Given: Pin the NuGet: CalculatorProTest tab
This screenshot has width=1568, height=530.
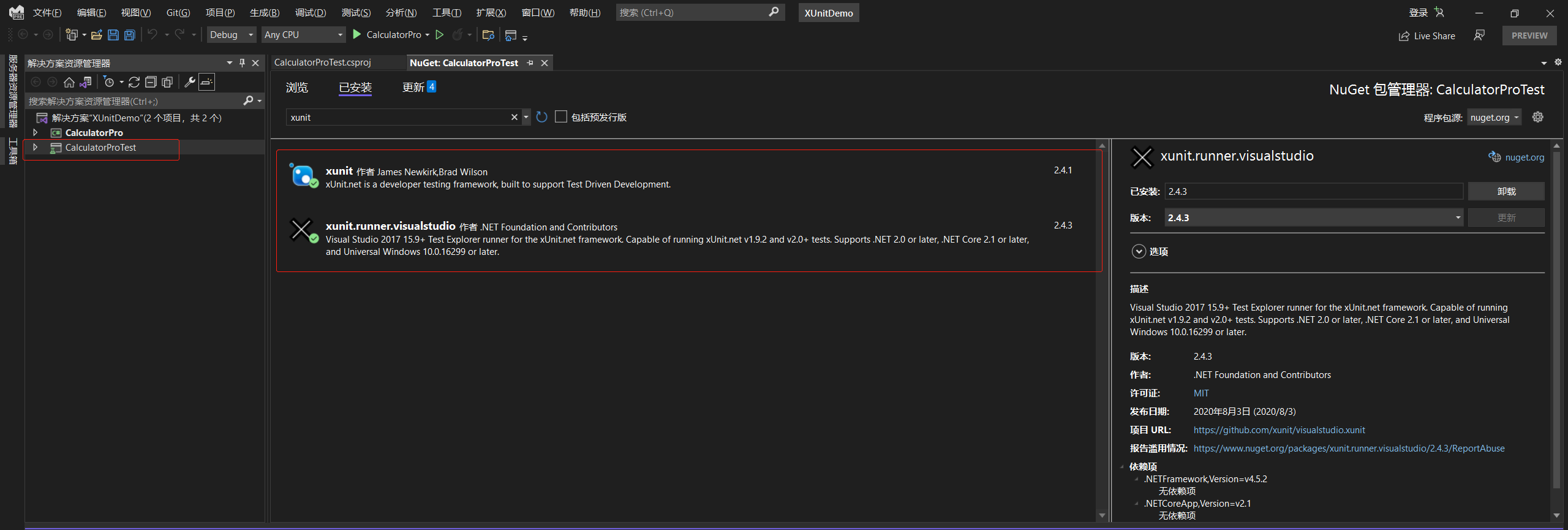Looking at the screenshot, I should [530, 63].
